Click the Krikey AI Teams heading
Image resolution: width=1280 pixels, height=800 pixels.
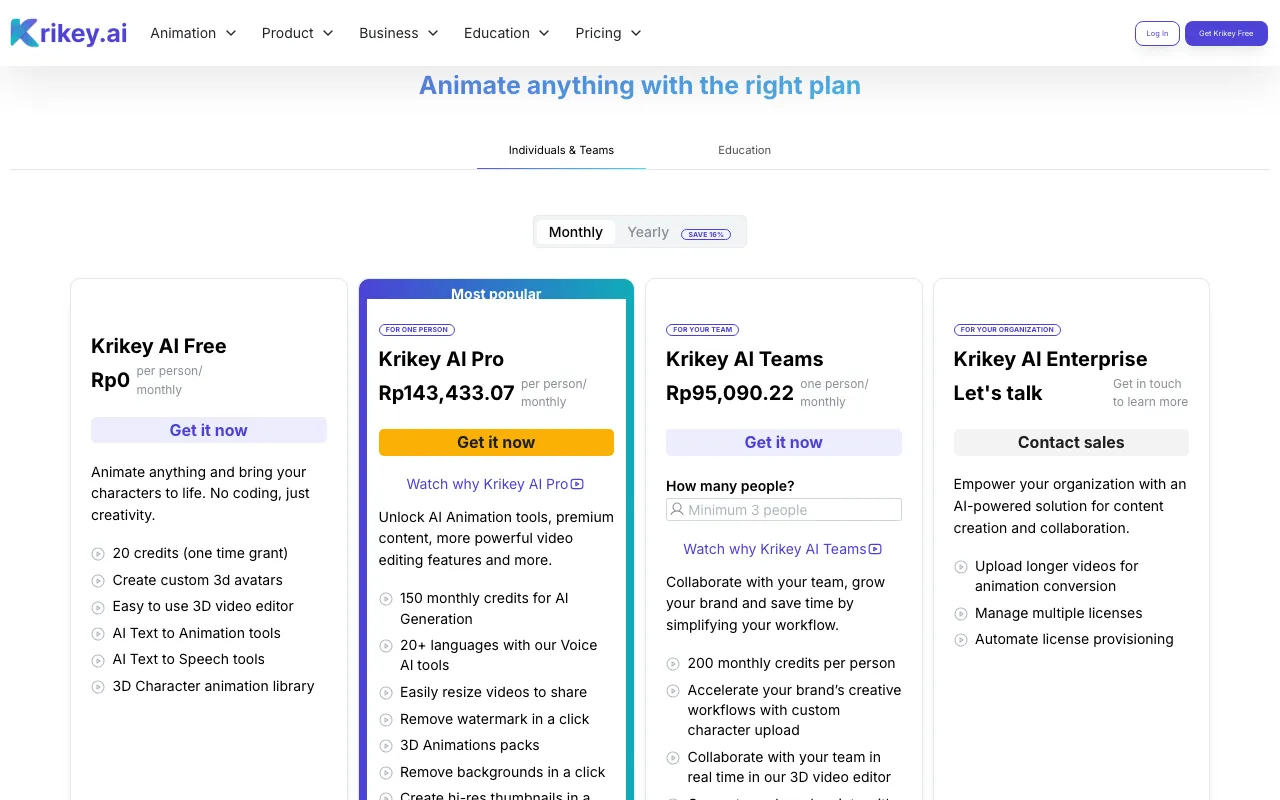coord(745,359)
